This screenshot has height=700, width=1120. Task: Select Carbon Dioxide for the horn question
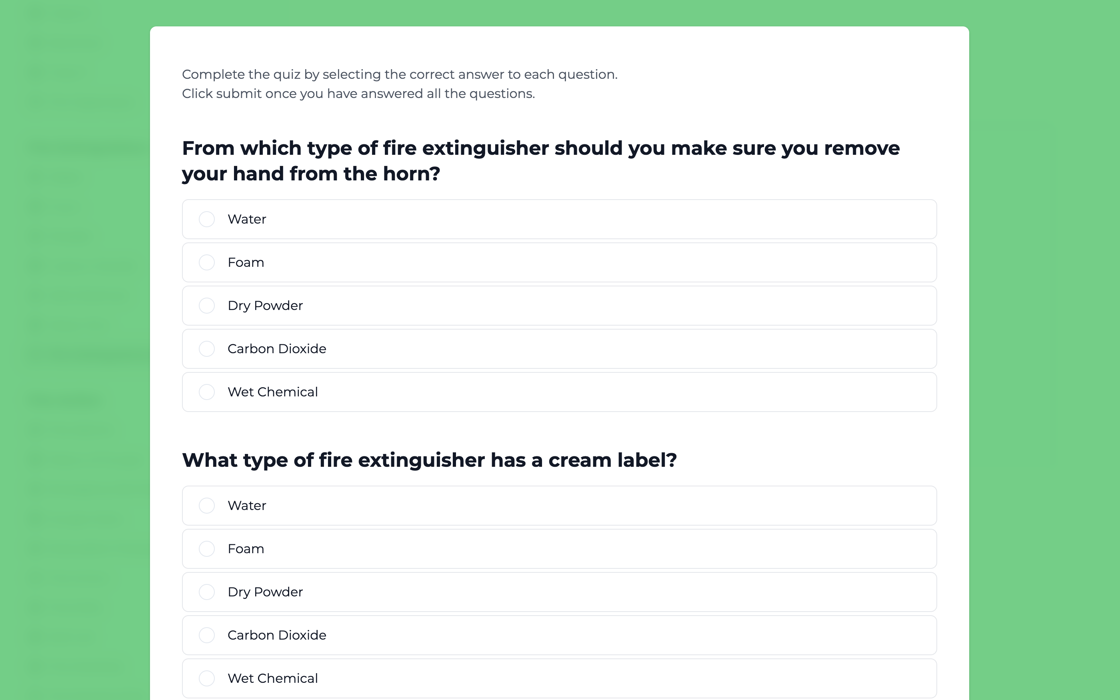(x=207, y=349)
